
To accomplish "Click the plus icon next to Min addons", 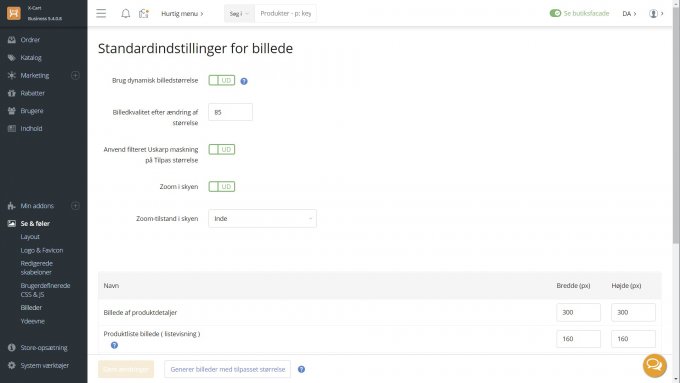I will click(75, 206).
